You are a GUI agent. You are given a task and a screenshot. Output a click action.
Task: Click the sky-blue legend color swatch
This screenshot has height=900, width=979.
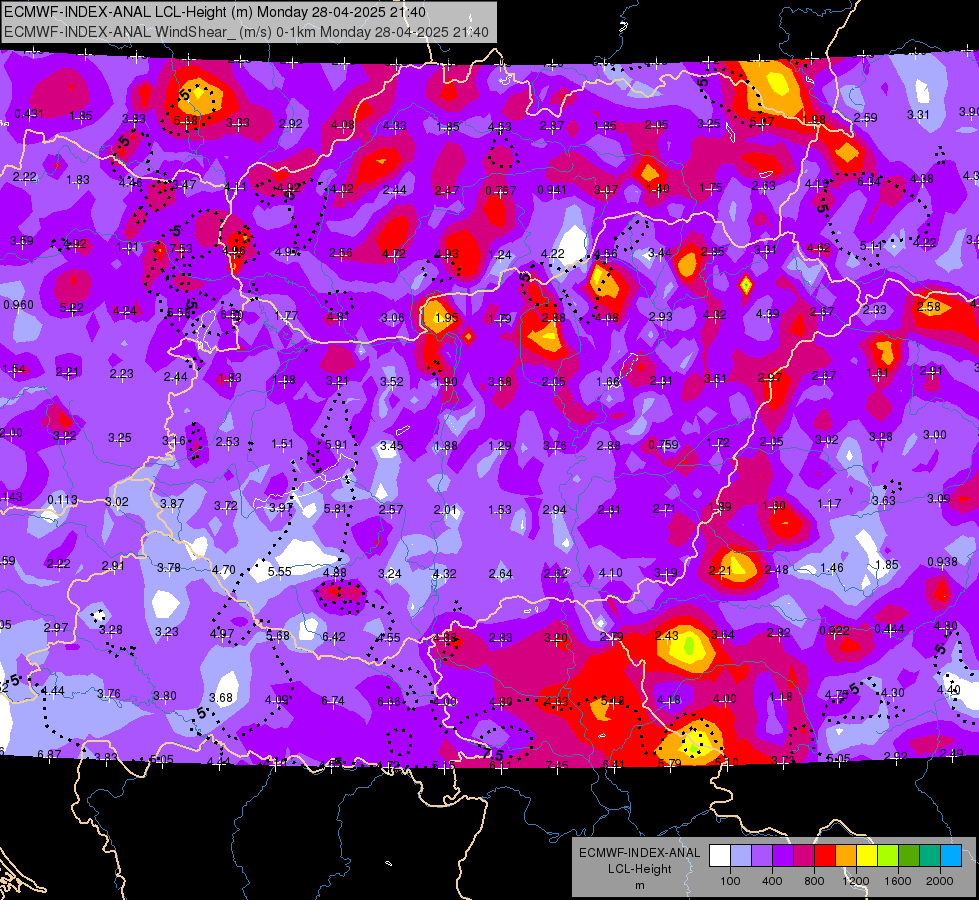pyautogui.click(x=951, y=856)
